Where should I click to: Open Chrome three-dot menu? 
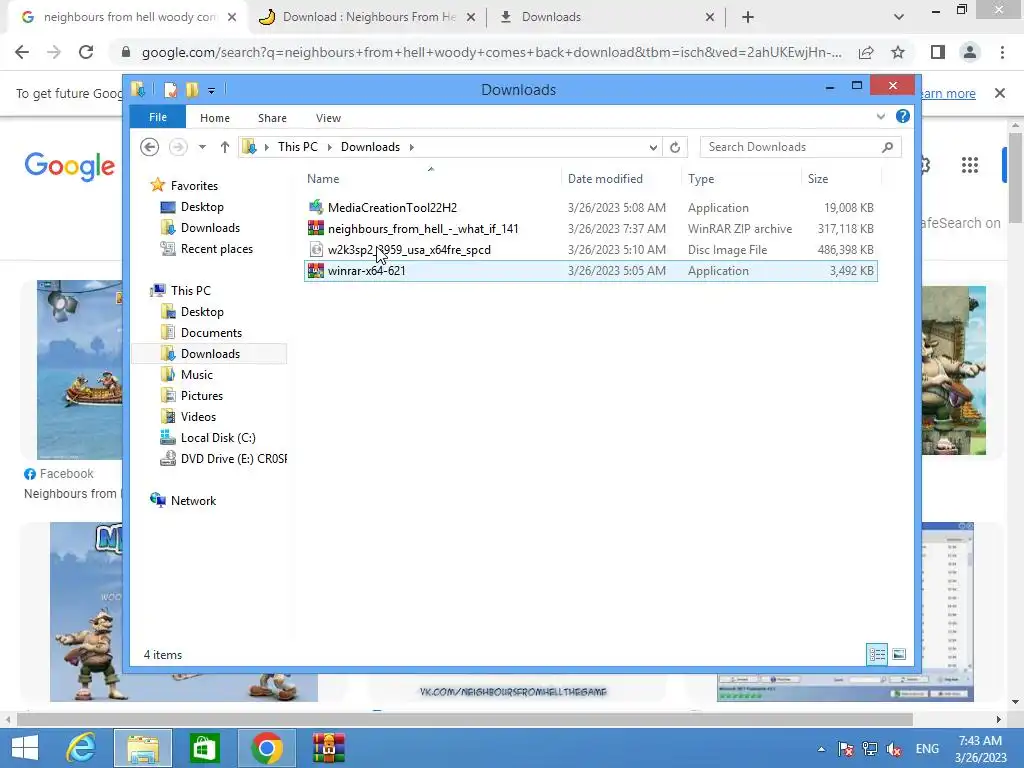point(1002,52)
